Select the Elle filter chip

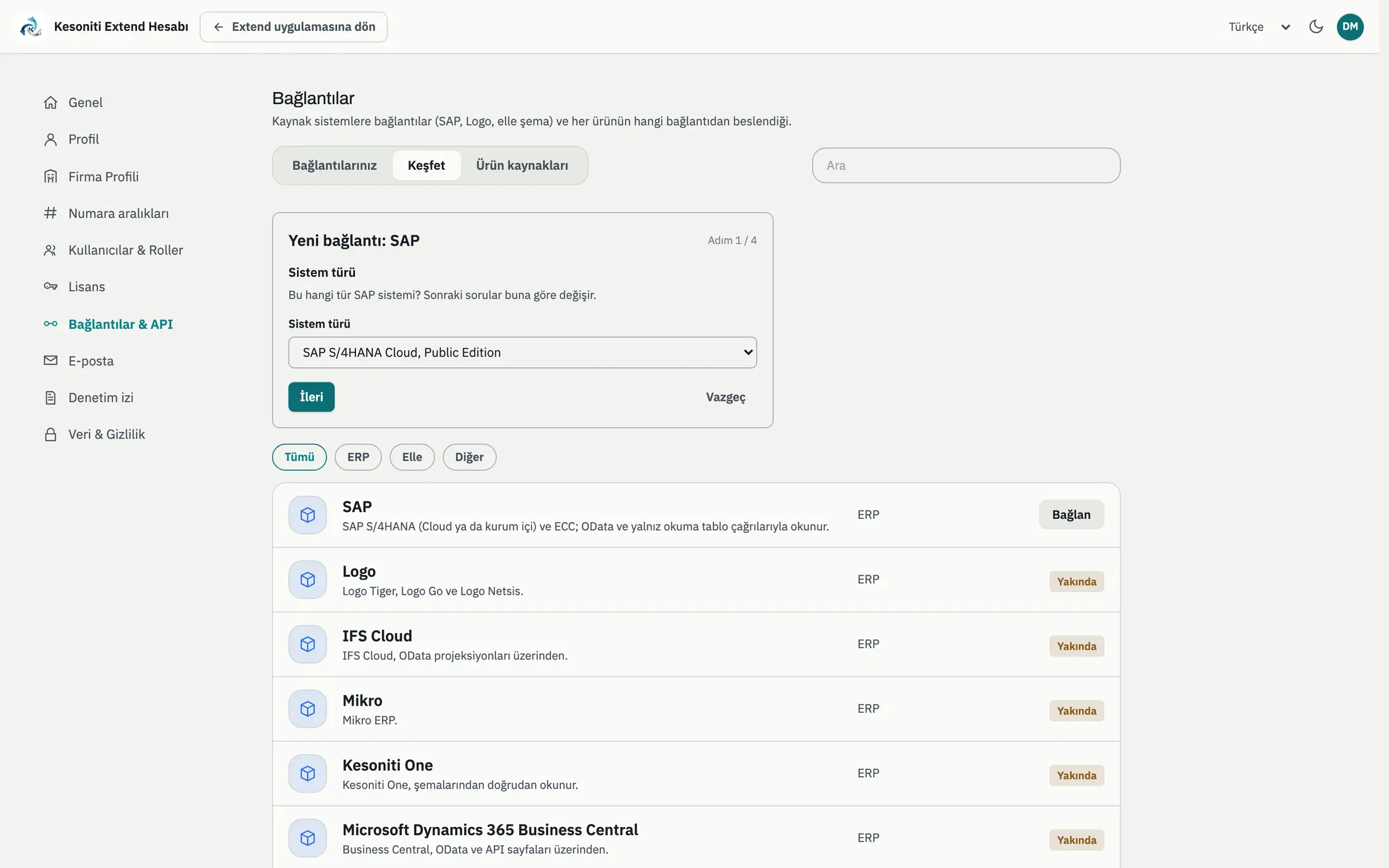coord(412,457)
